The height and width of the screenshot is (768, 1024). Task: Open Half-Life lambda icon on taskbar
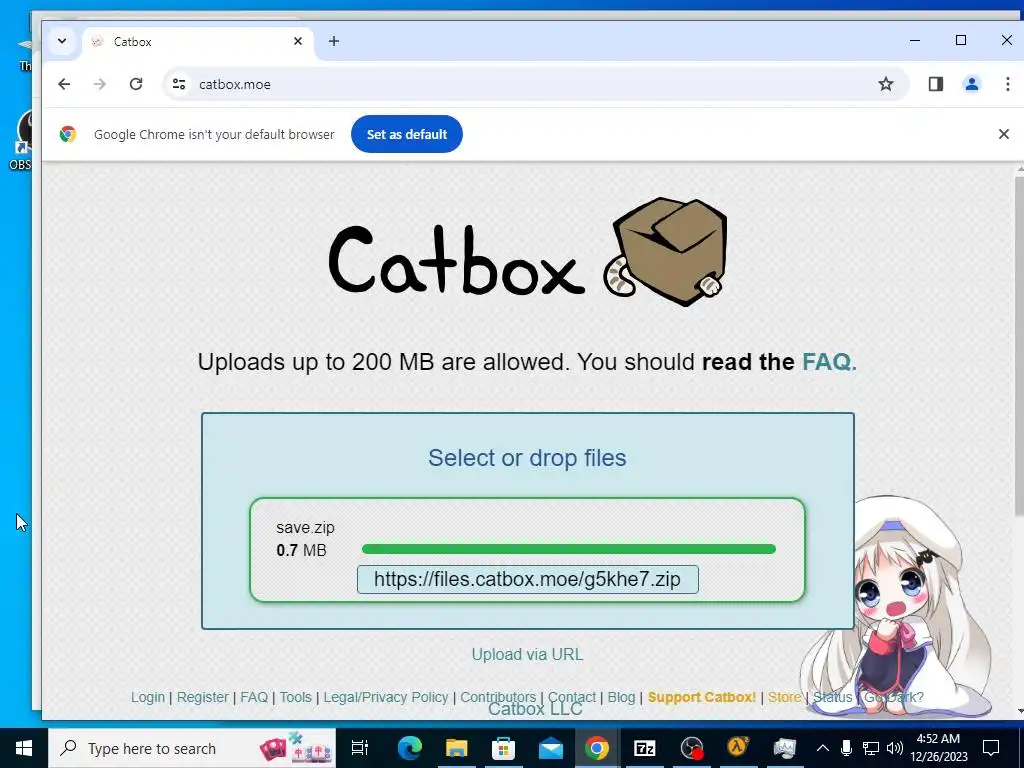point(738,747)
